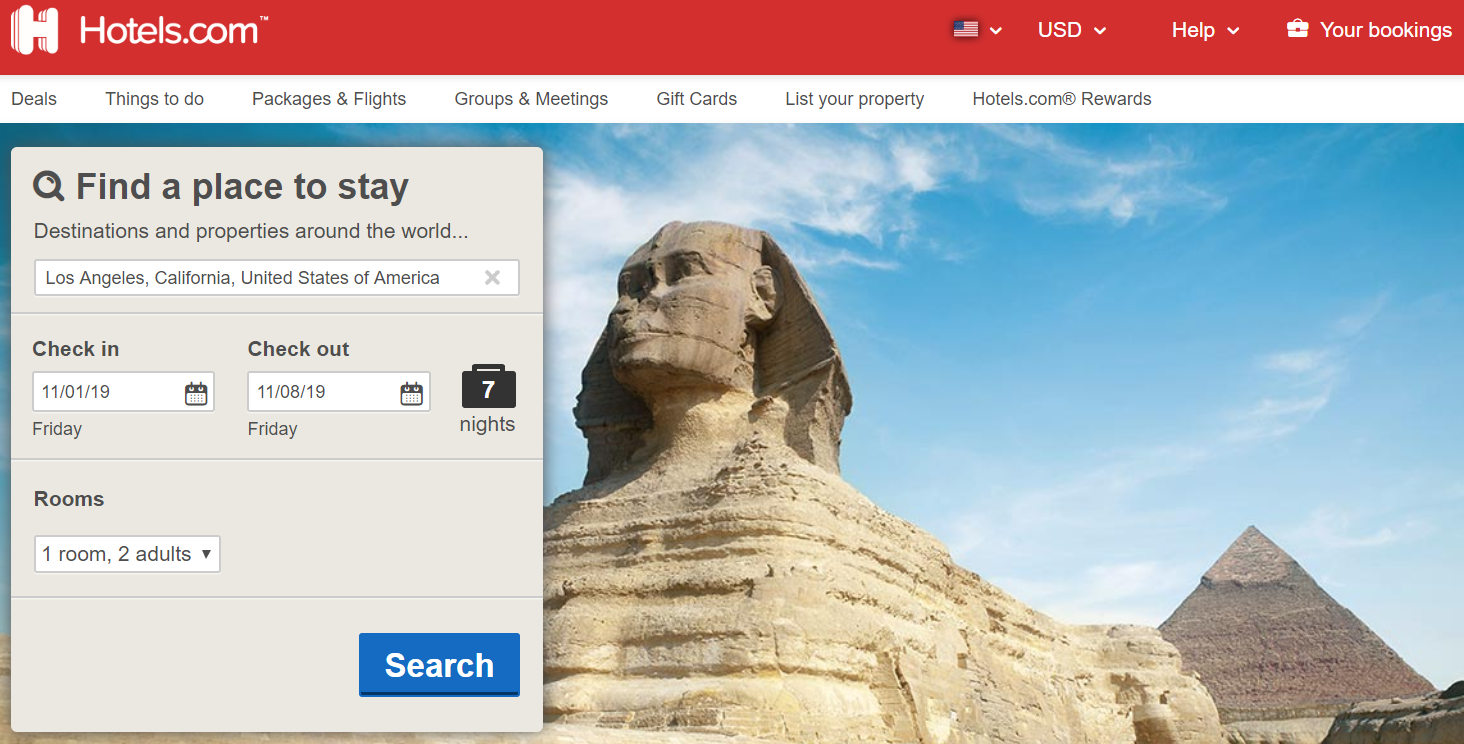Screen dimensions: 1464x744
Task: Open the check-out calendar icon
Action: point(411,393)
